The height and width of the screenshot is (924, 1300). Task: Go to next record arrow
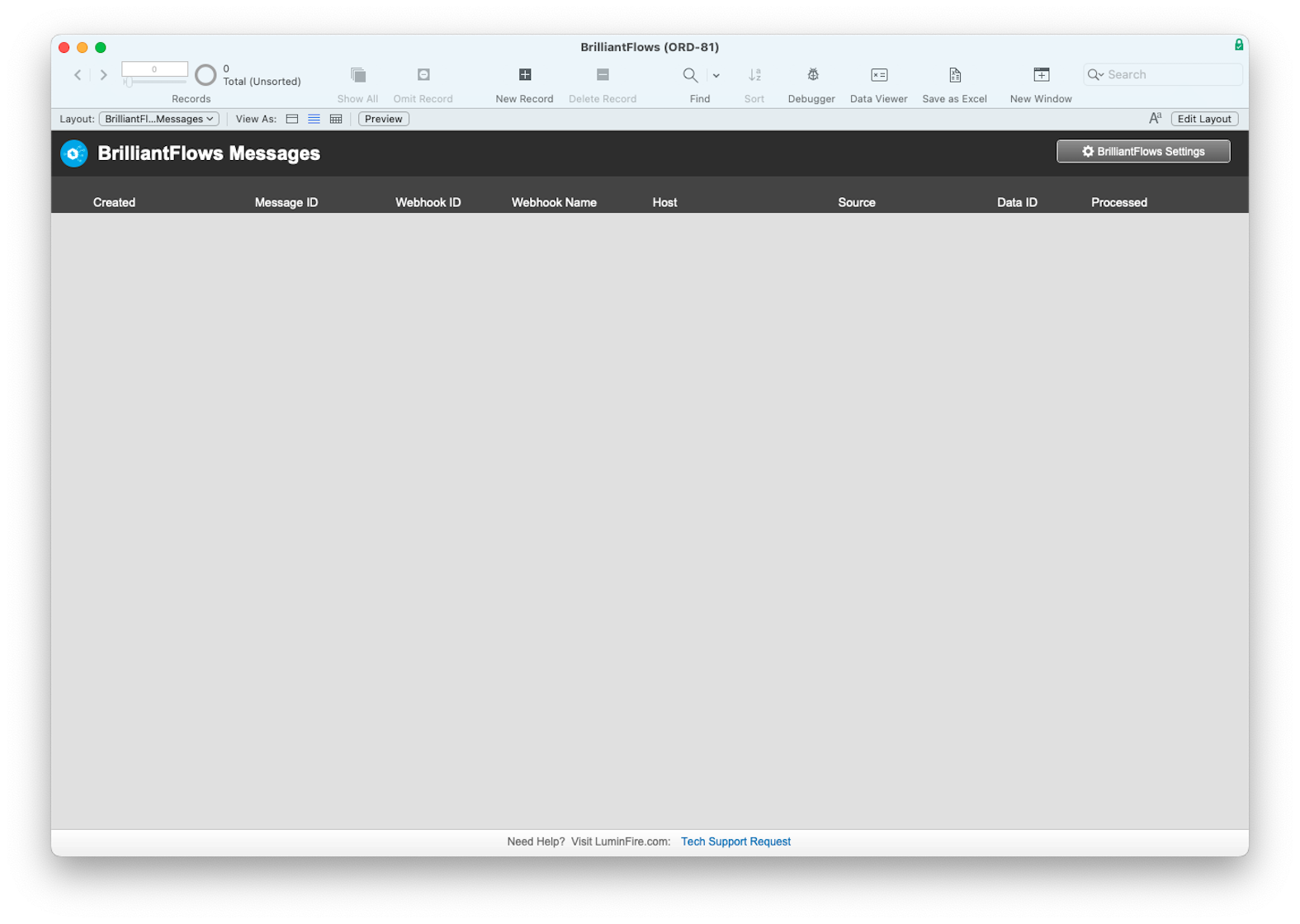click(103, 75)
